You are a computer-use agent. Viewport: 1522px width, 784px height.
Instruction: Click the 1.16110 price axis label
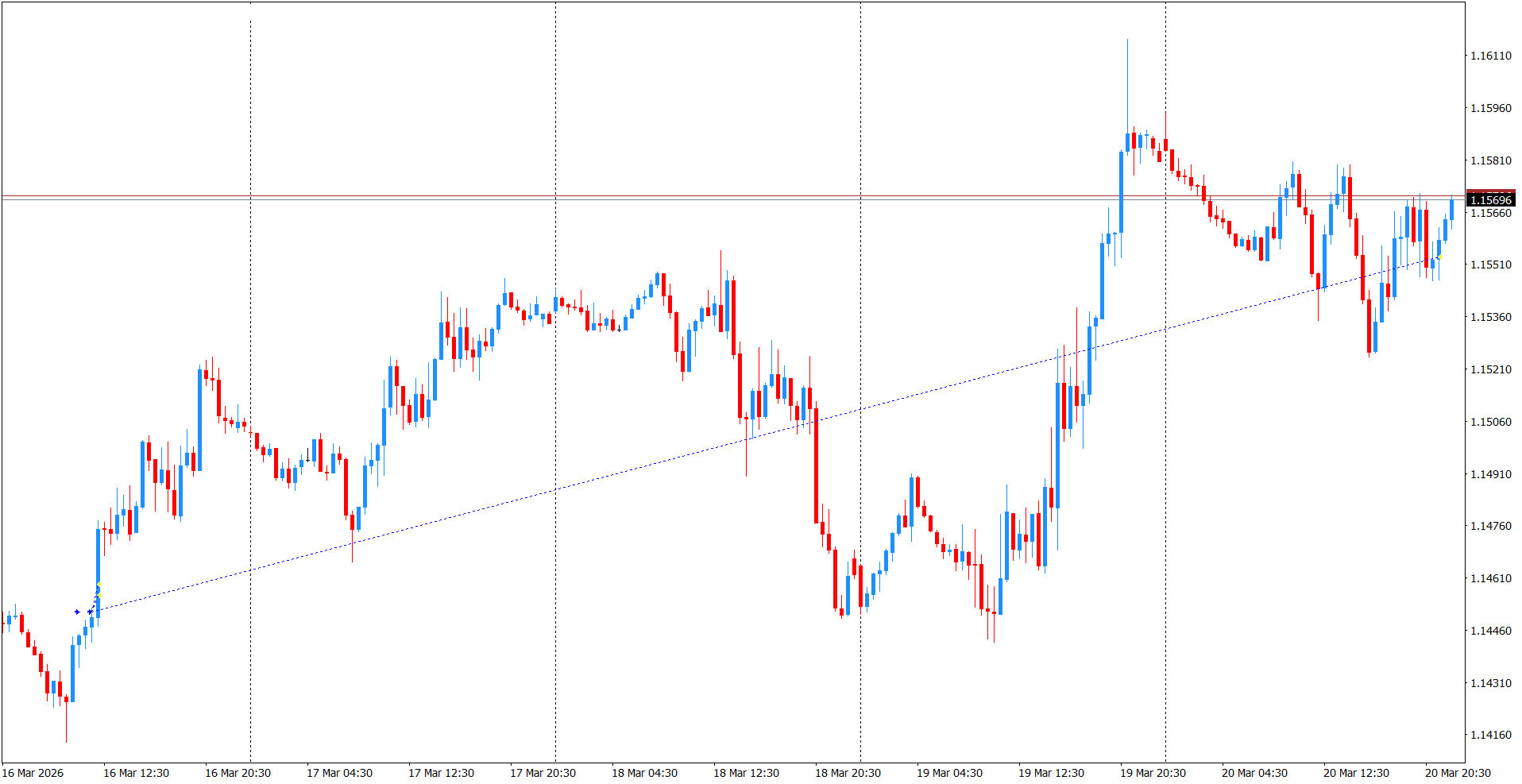(x=1491, y=56)
